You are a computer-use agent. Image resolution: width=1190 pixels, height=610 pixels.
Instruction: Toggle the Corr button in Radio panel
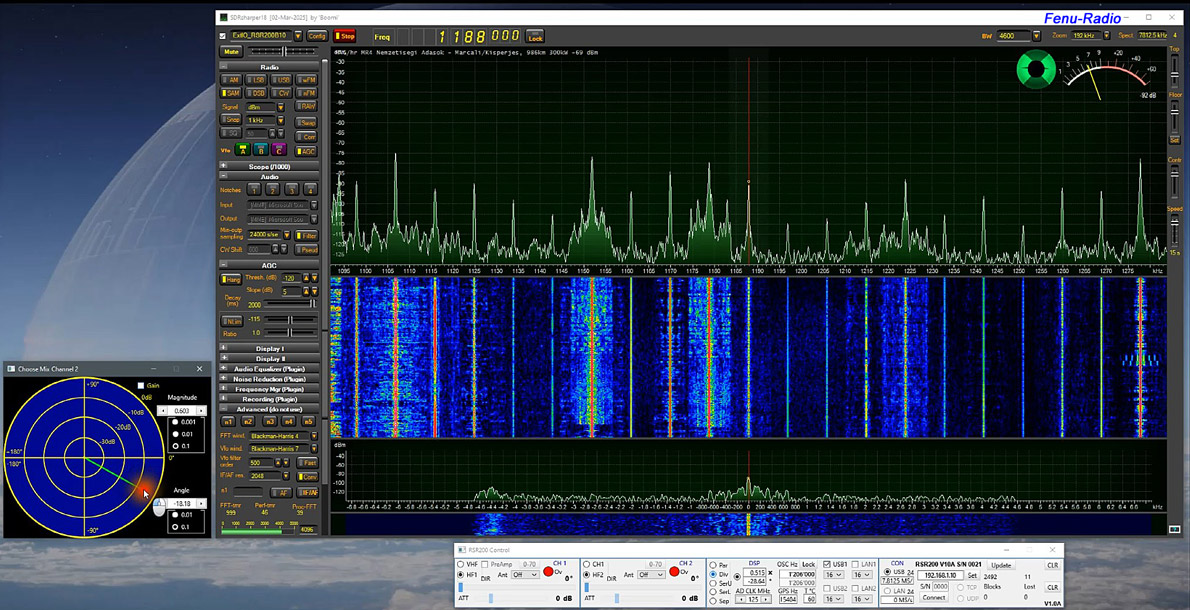click(307, 137)
